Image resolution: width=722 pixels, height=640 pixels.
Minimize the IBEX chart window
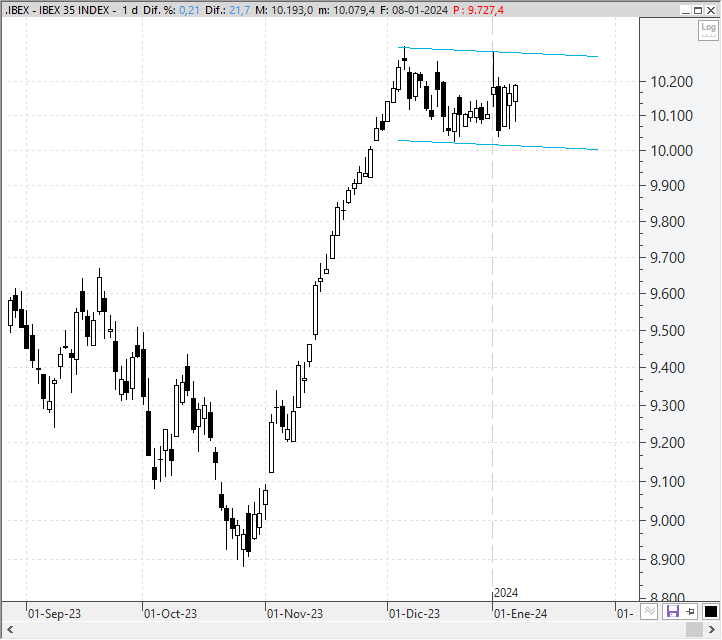(x=686, y=10)
